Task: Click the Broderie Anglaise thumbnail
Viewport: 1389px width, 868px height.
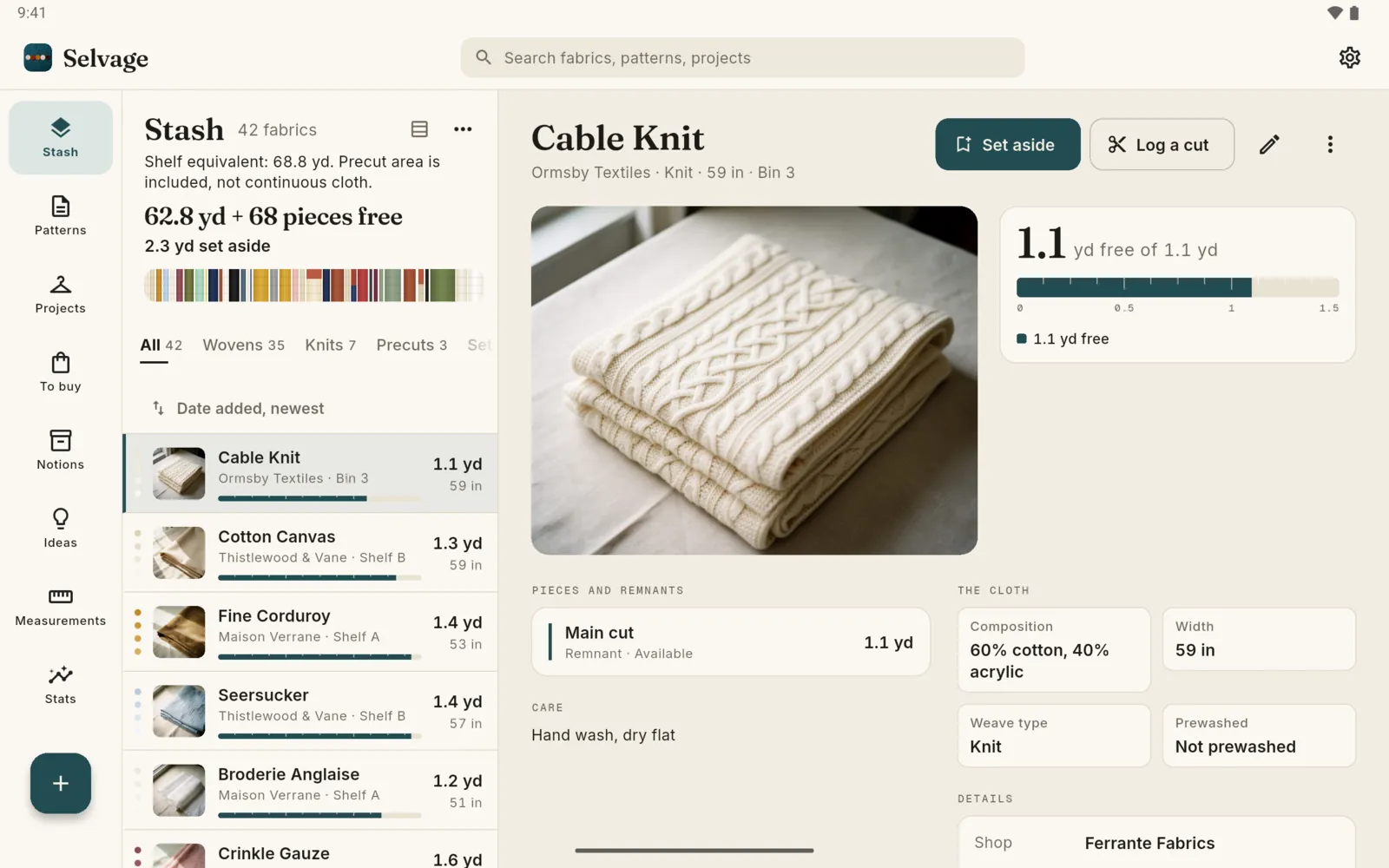Action: click(179, 790)
